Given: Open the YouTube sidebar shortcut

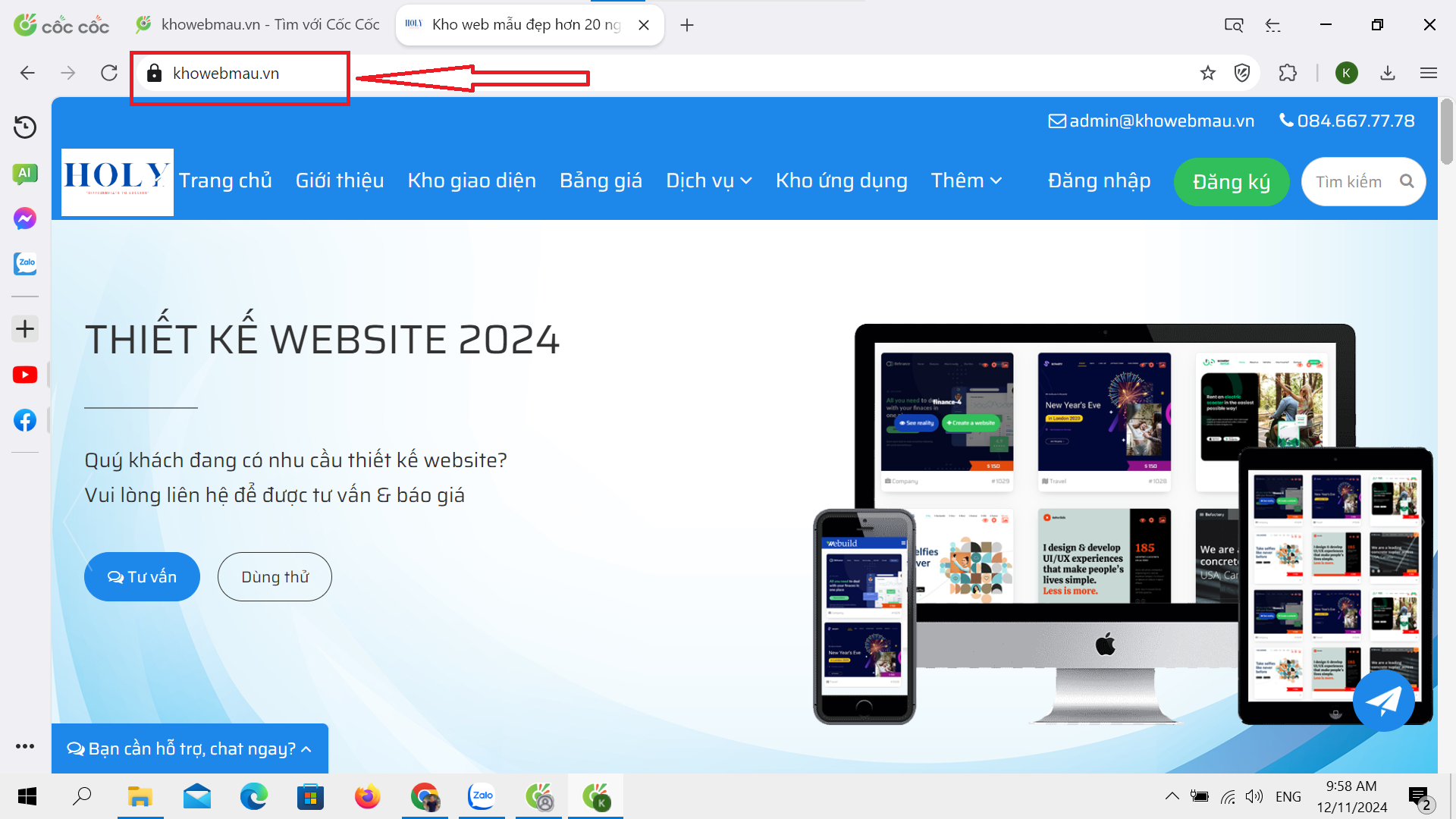Looking at the screenshot, I should (25, 375).
